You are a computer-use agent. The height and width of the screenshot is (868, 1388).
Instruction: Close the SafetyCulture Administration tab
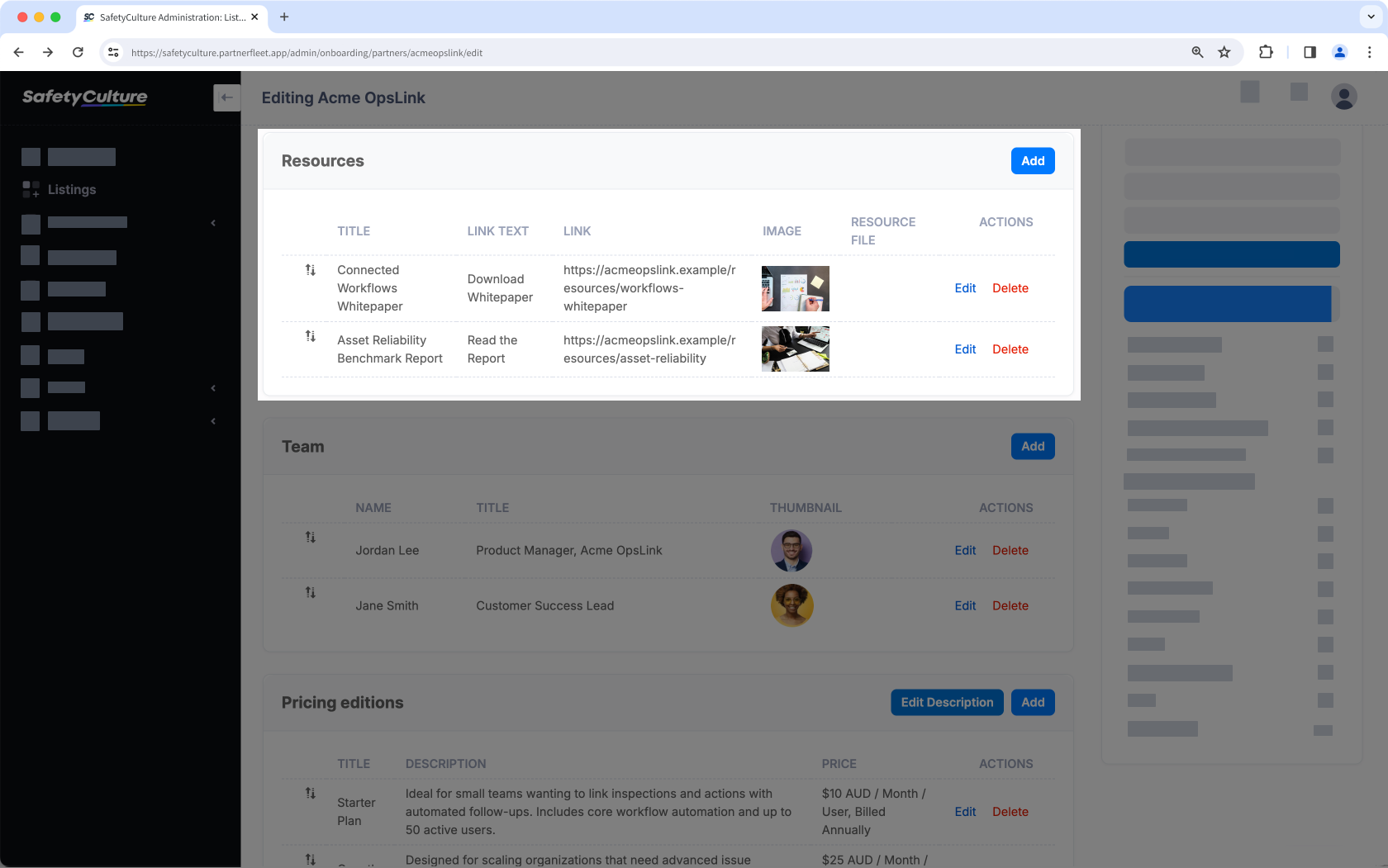(x=254, y=17)
